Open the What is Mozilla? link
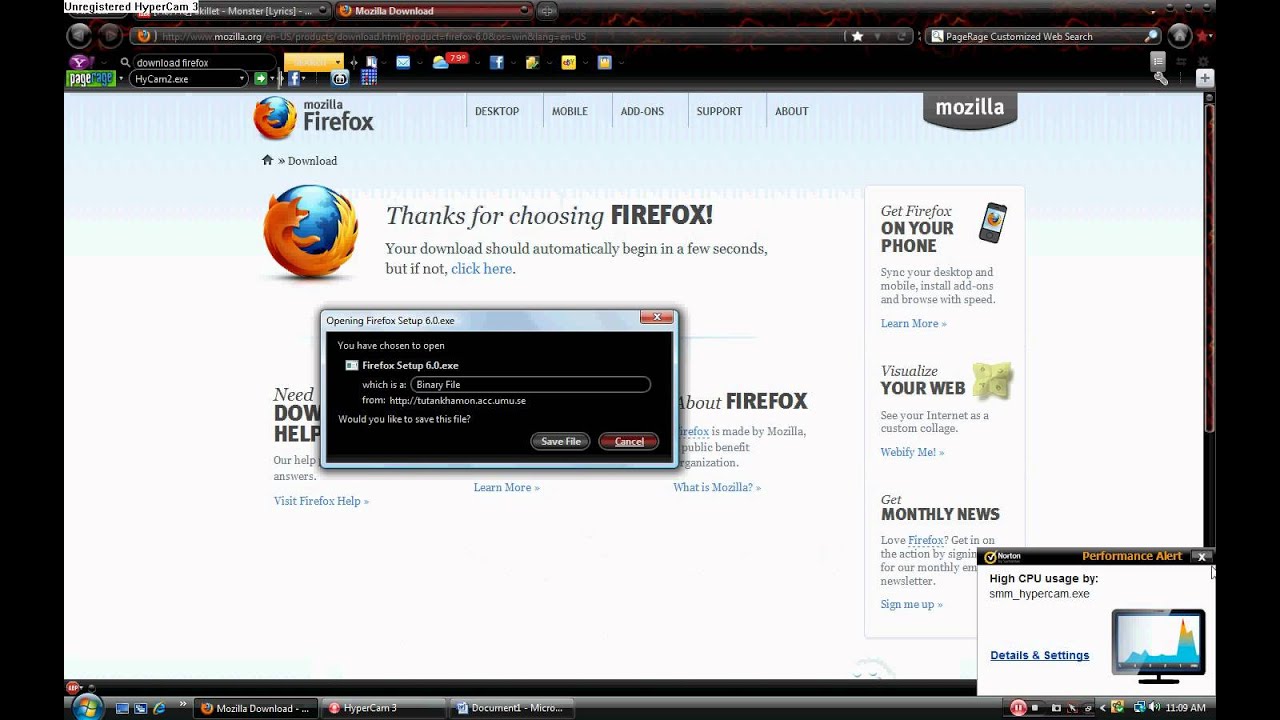1280x720 pixels. (x=717, y=487)
